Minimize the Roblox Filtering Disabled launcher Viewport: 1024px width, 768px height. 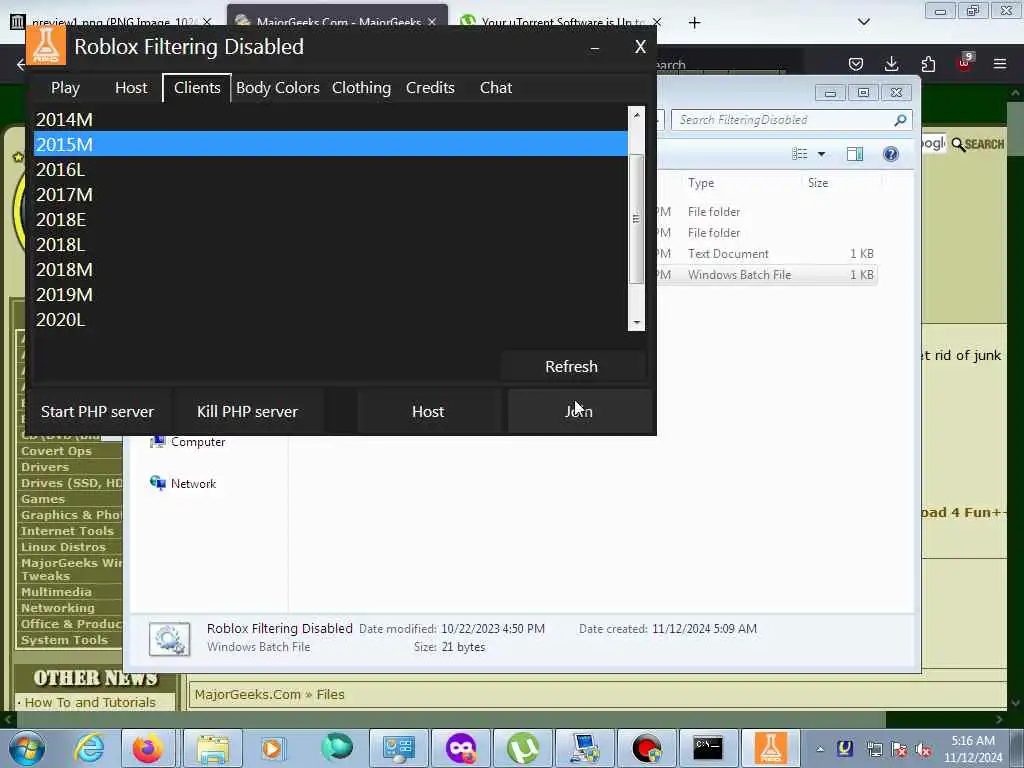[594, 47]
